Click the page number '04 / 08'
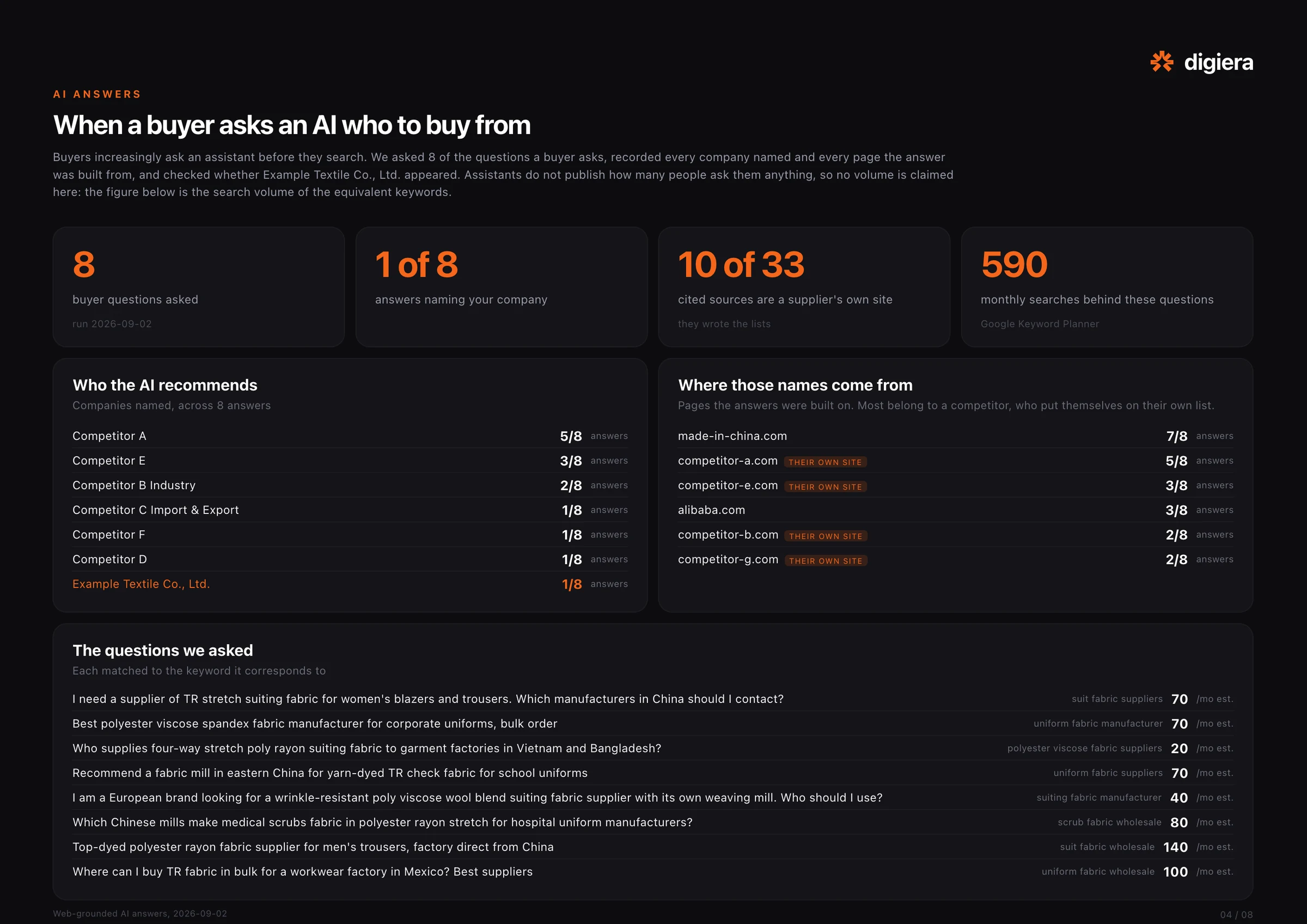 [1236, 915]
